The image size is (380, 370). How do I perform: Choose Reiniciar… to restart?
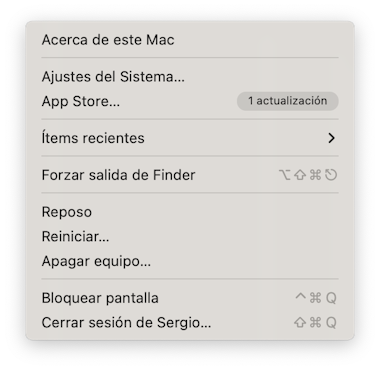click(x=190, y=236)
